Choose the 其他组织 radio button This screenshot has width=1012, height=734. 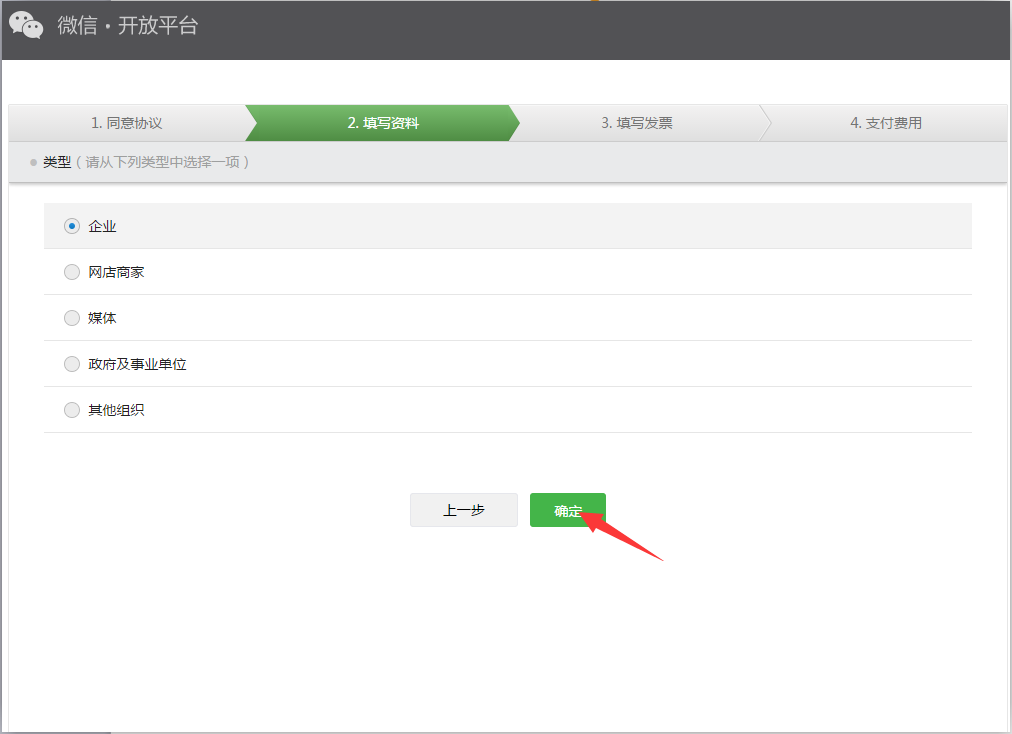72,410
